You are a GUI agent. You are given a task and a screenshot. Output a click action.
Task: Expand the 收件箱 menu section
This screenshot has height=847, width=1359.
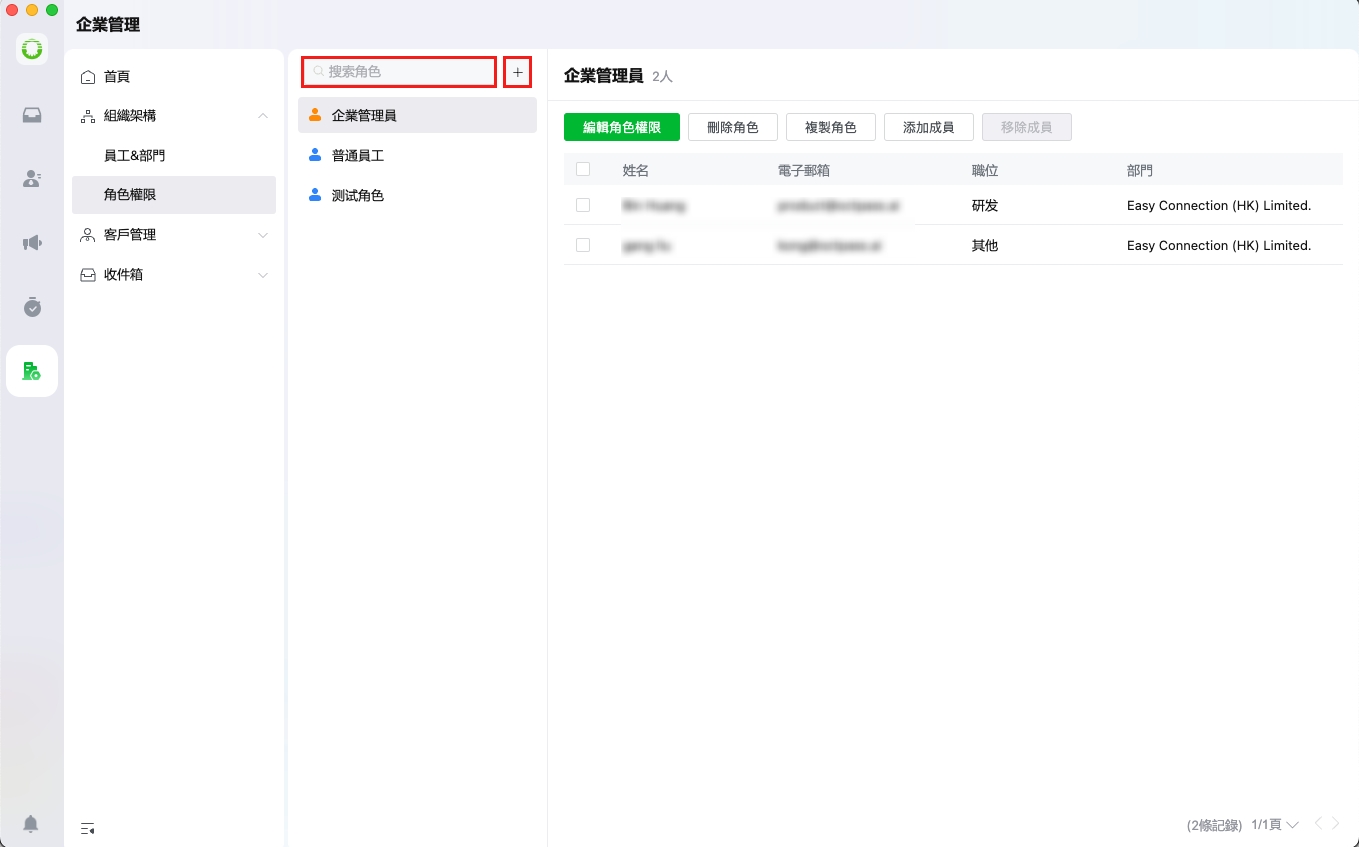263,275
